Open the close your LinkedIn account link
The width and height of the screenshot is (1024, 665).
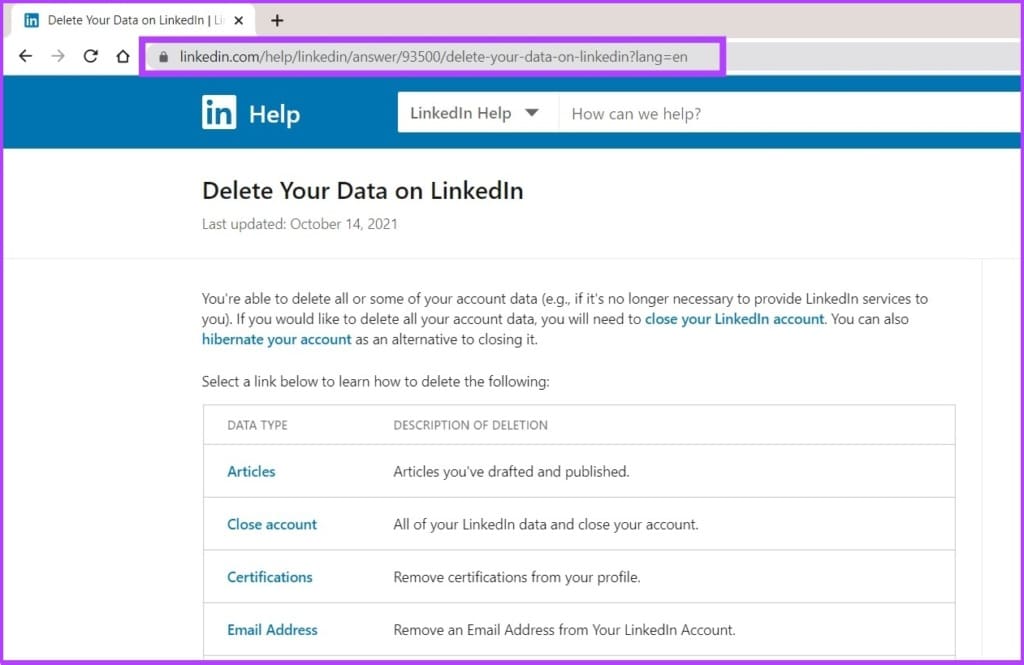pos(735,319)
